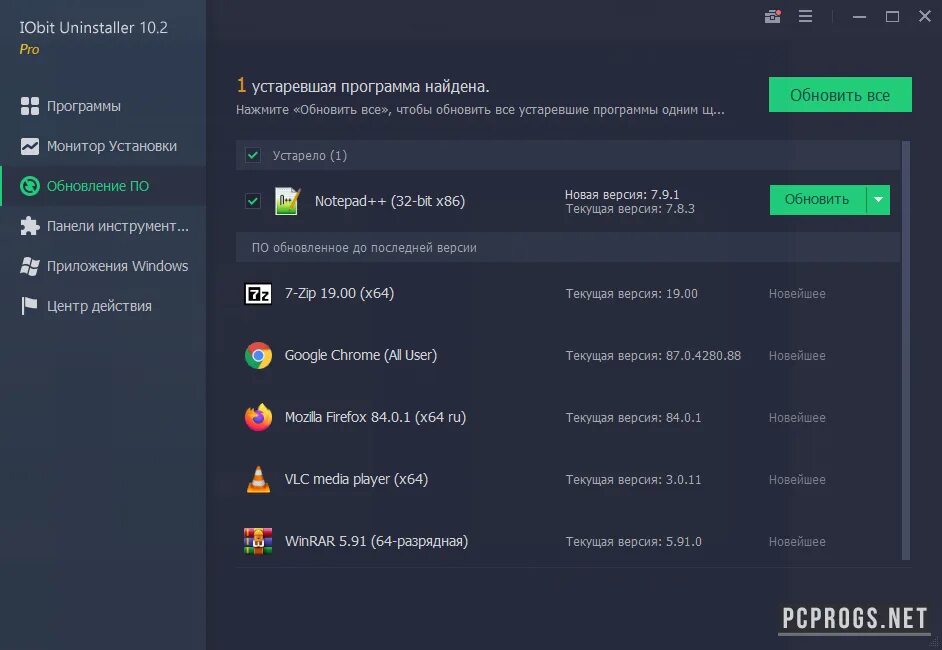This screenshot has height=650, width=942.
Task: Open the Центр действия section
Action: [103, 306]
